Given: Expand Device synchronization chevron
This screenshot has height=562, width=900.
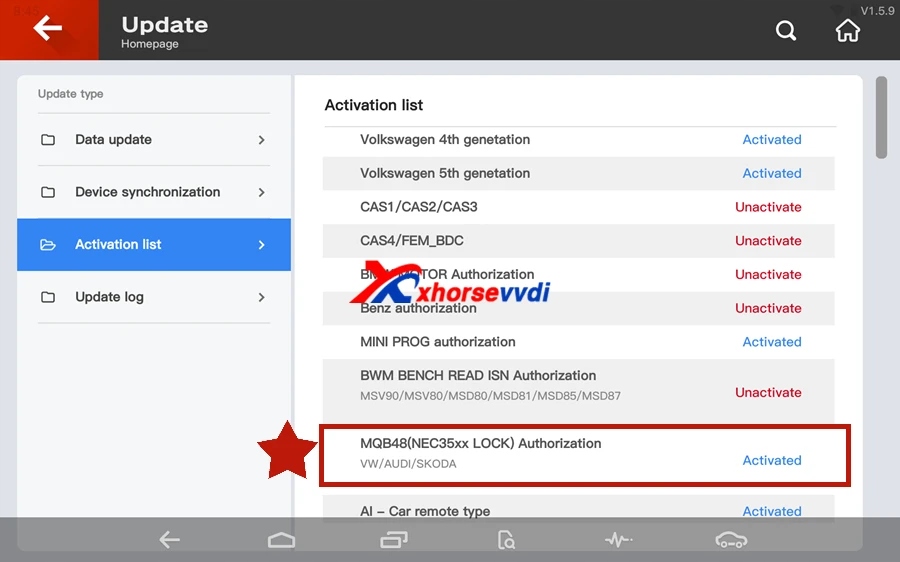Looking at the screenshot, I should point(261,192).
